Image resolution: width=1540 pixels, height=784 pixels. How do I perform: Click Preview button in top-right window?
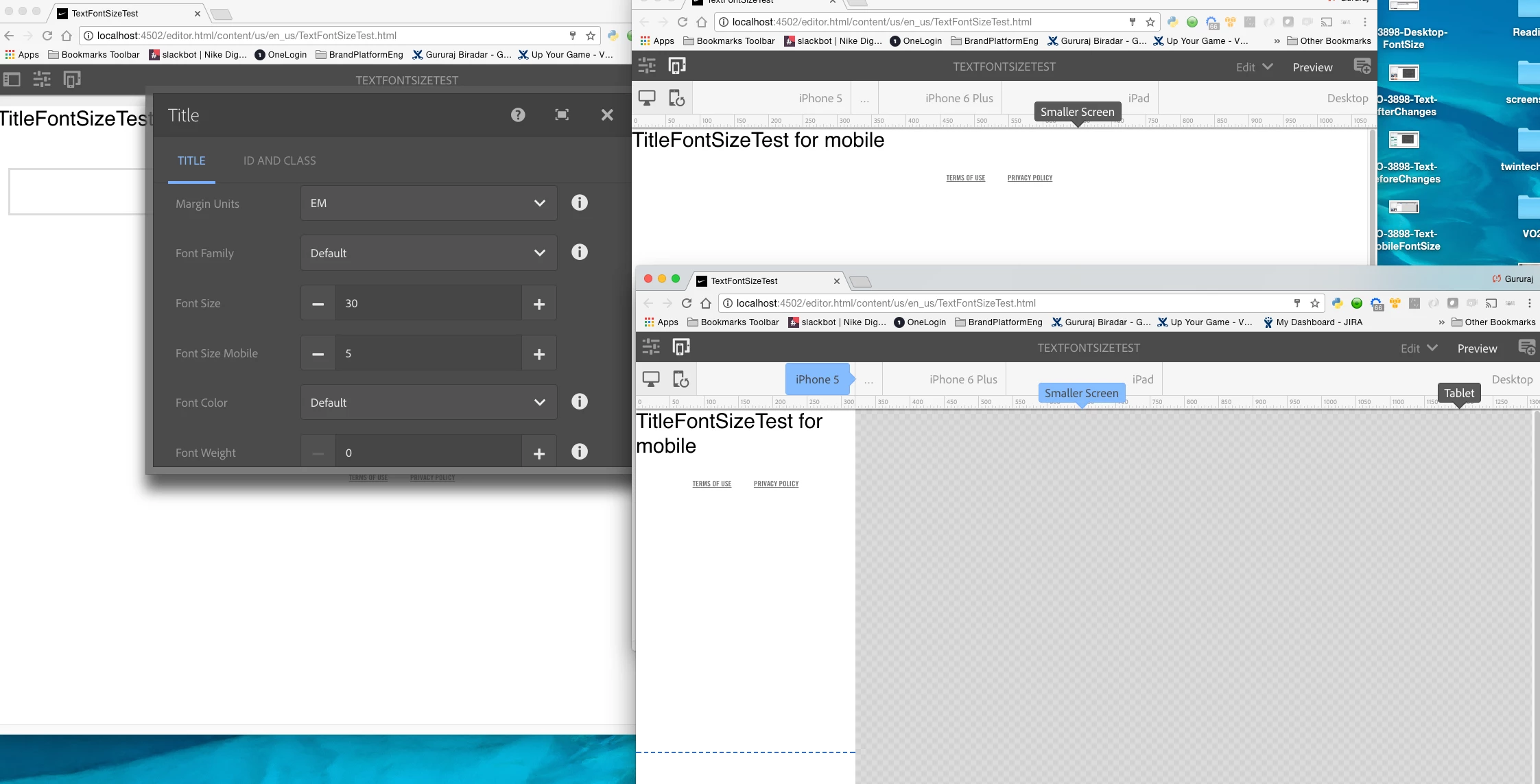click(1312, 67)
